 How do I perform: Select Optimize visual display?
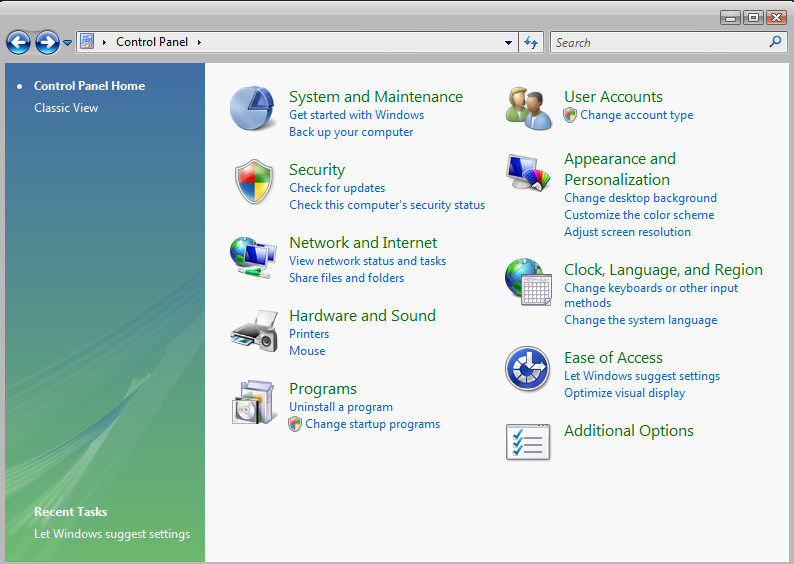pos(624,393)
